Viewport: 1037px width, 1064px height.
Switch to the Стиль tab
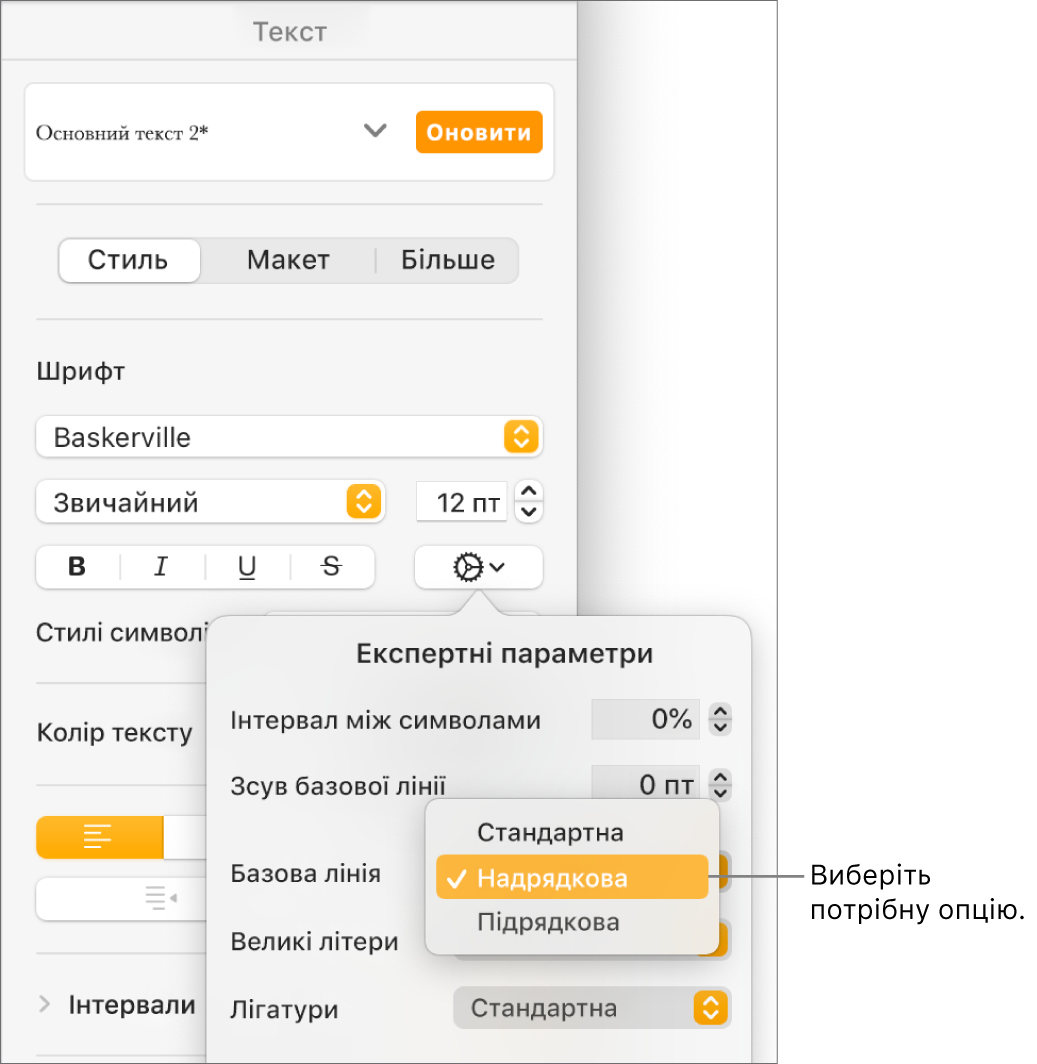click(128, 261)
